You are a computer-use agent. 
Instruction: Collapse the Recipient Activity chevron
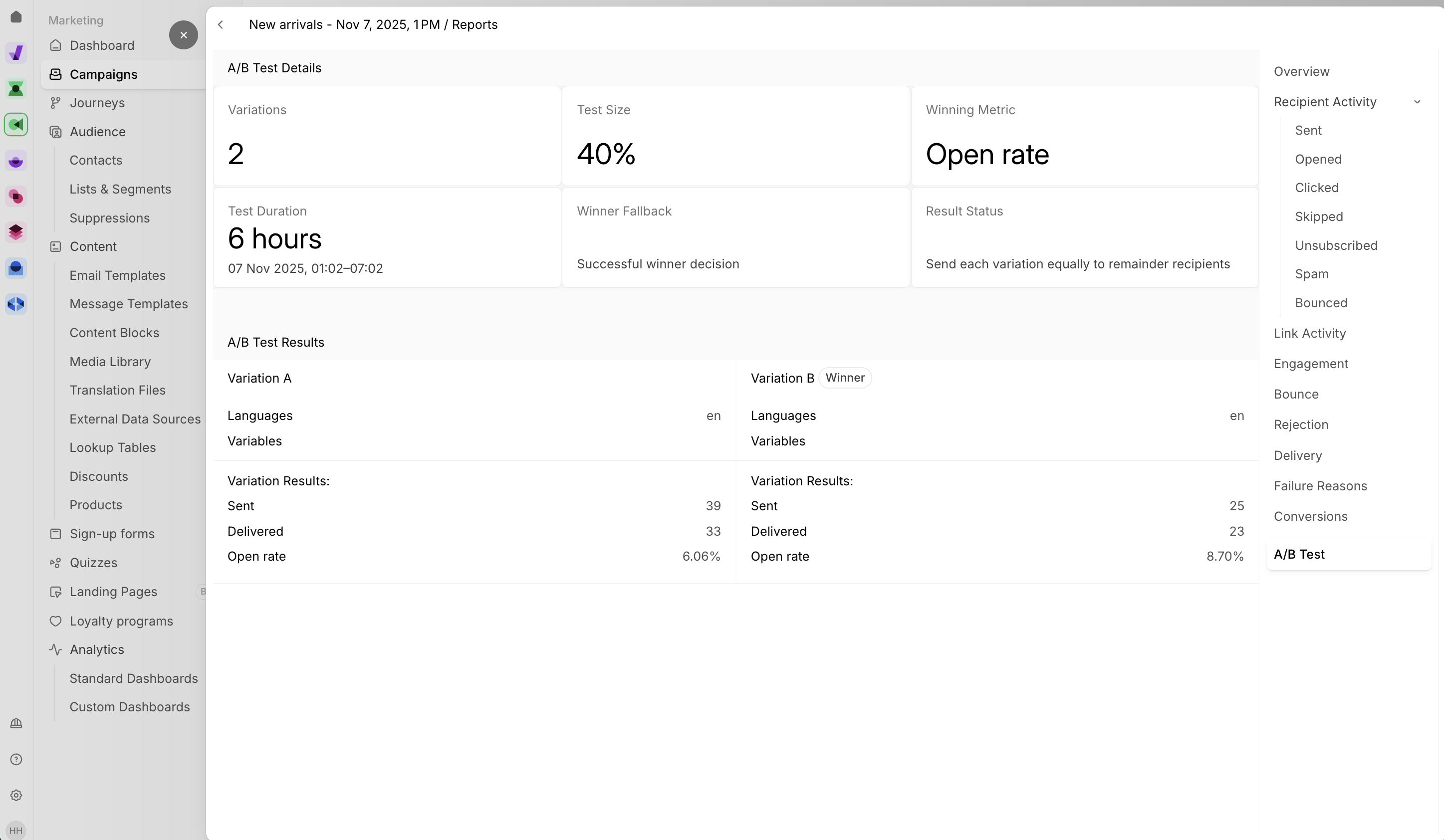(1417, 102)
